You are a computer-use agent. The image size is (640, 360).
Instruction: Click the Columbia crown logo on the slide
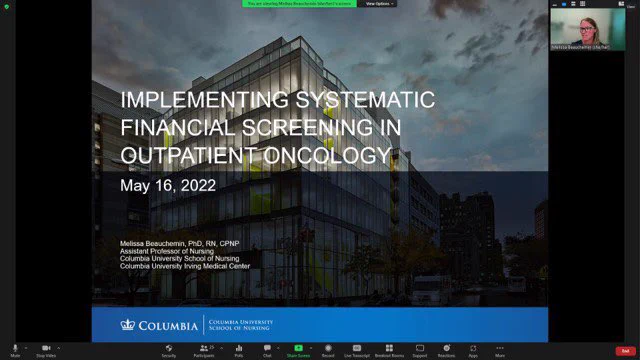(x=128, y=325)
